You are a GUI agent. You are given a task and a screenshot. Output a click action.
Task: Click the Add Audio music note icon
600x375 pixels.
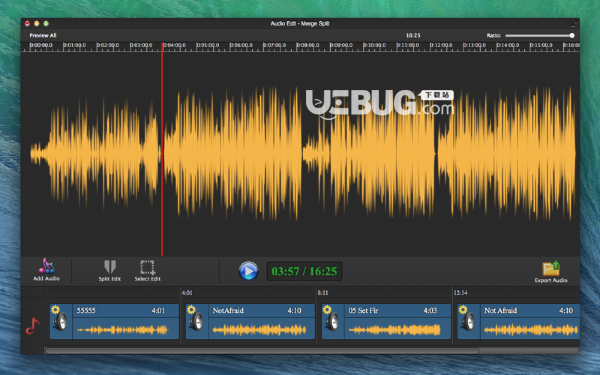46,266
